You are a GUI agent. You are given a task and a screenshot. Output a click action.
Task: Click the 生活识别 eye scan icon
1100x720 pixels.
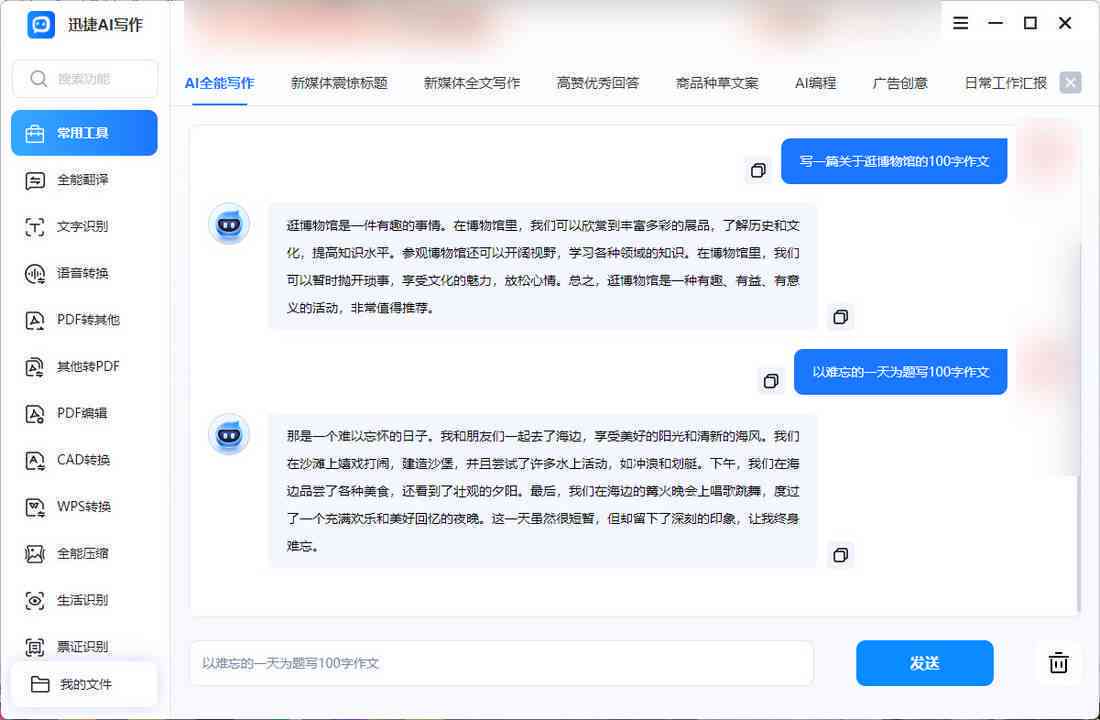click(34, 600)
